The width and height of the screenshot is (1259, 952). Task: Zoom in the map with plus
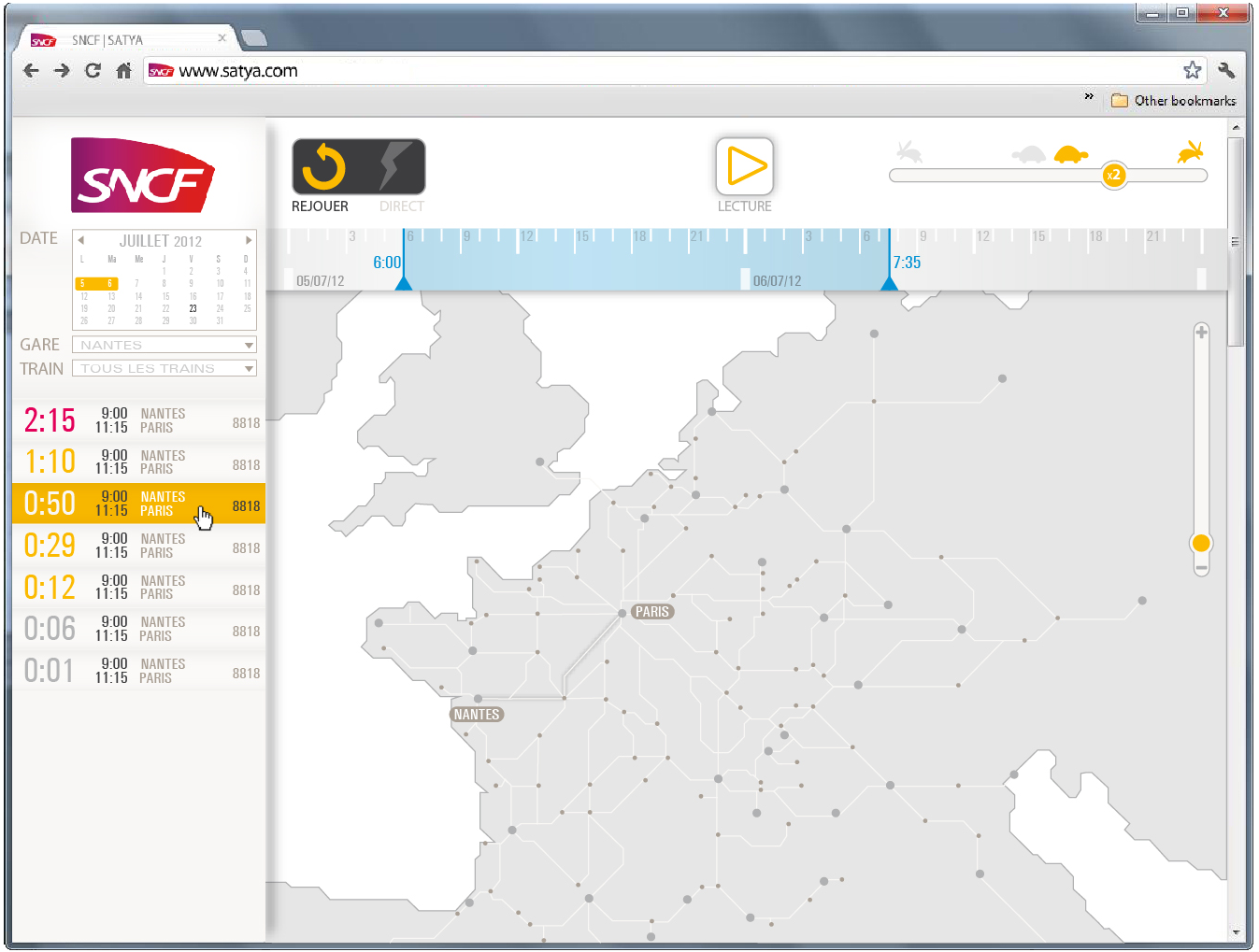point(1201,333)
